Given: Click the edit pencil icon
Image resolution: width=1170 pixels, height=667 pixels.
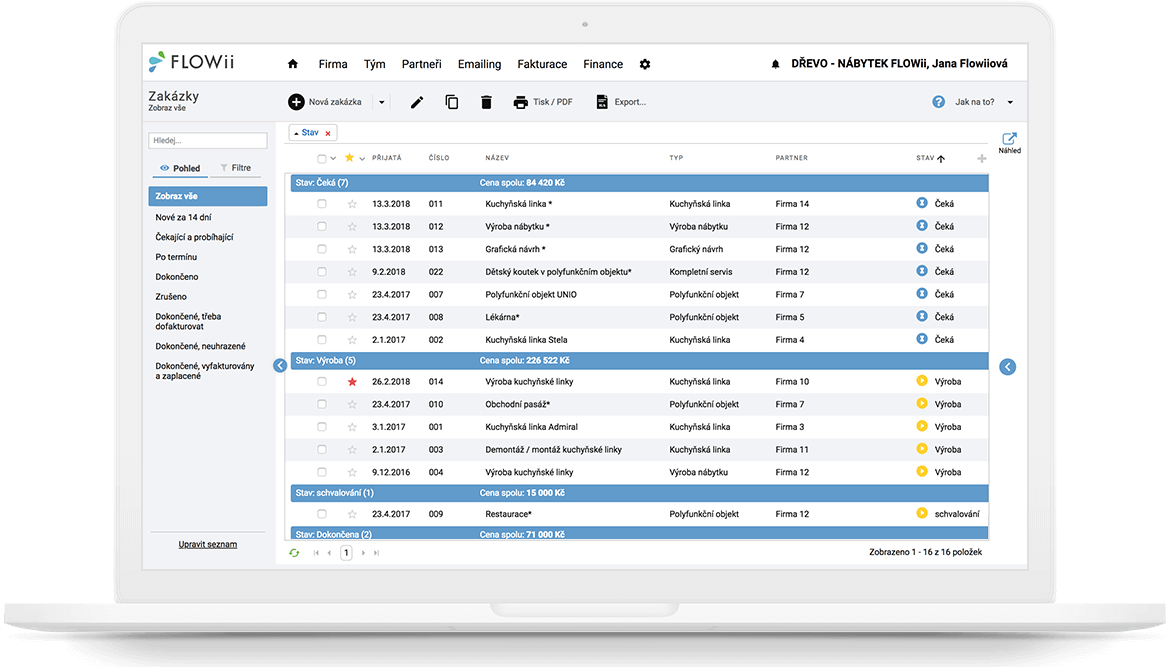Looking at the screenshot, I should point(417,102).
